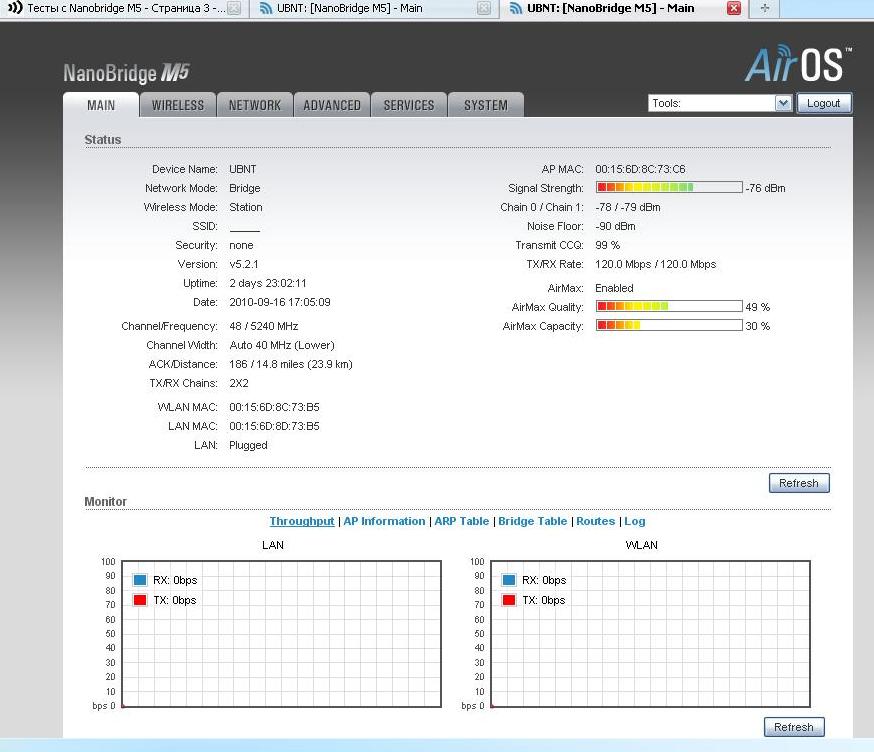
Task: Close the active NanoBridge M5 browser tab
Action: click(x=734, y=8)
